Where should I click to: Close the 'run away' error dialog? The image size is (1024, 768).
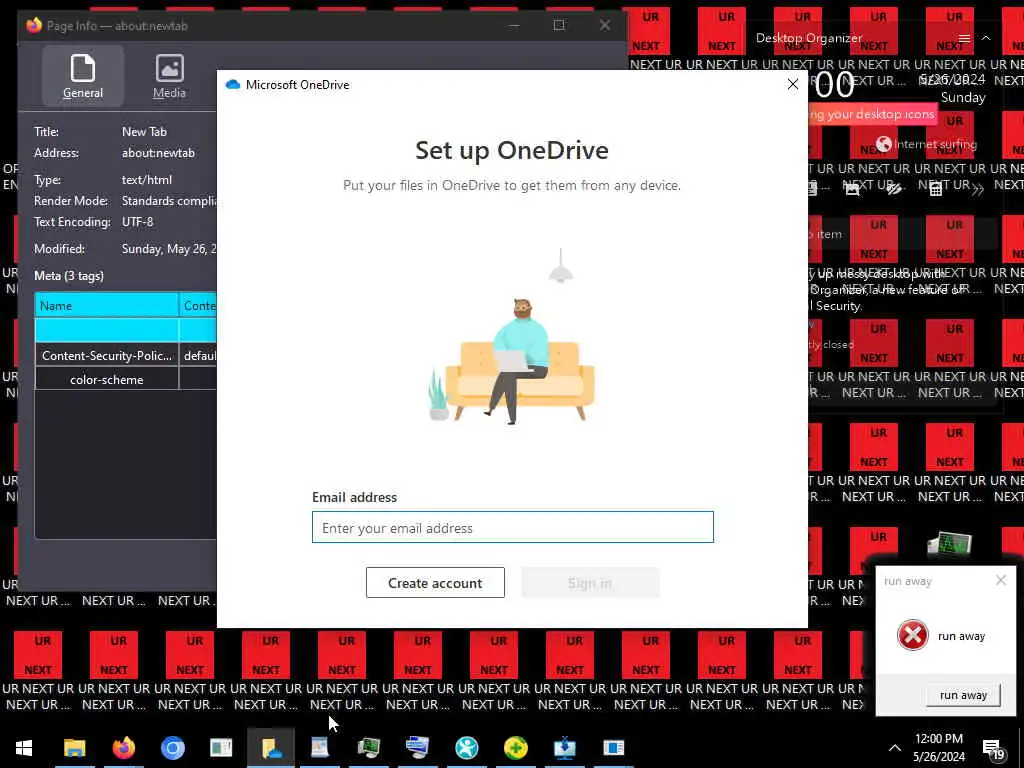pos(1000,580)
